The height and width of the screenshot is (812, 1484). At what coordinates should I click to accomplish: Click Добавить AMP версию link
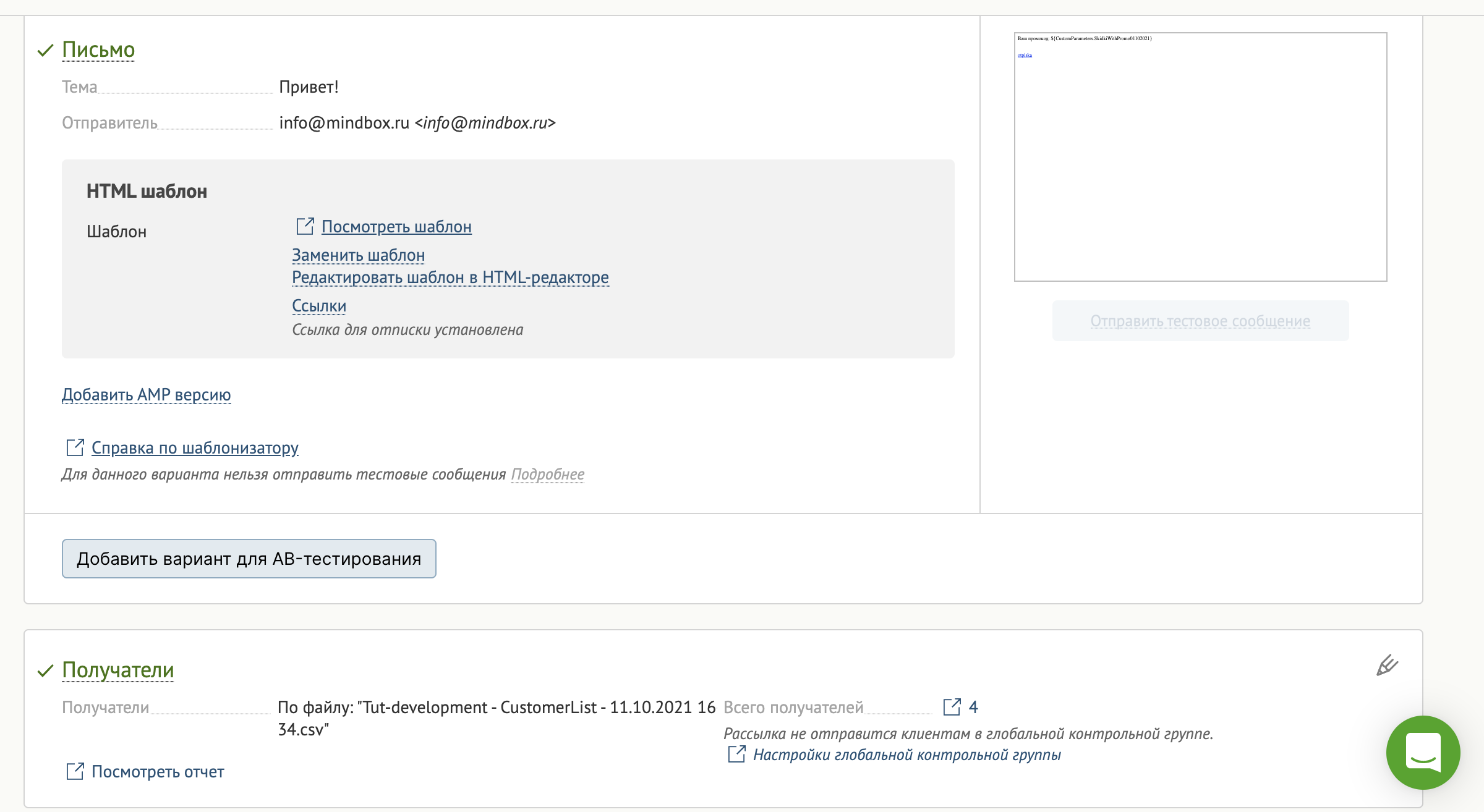point(147,394)
